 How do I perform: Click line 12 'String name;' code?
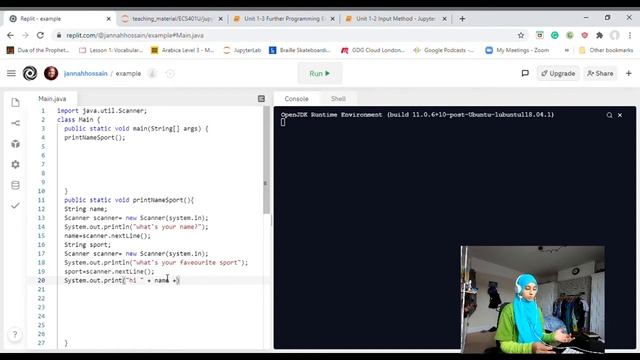click(86, 209)
